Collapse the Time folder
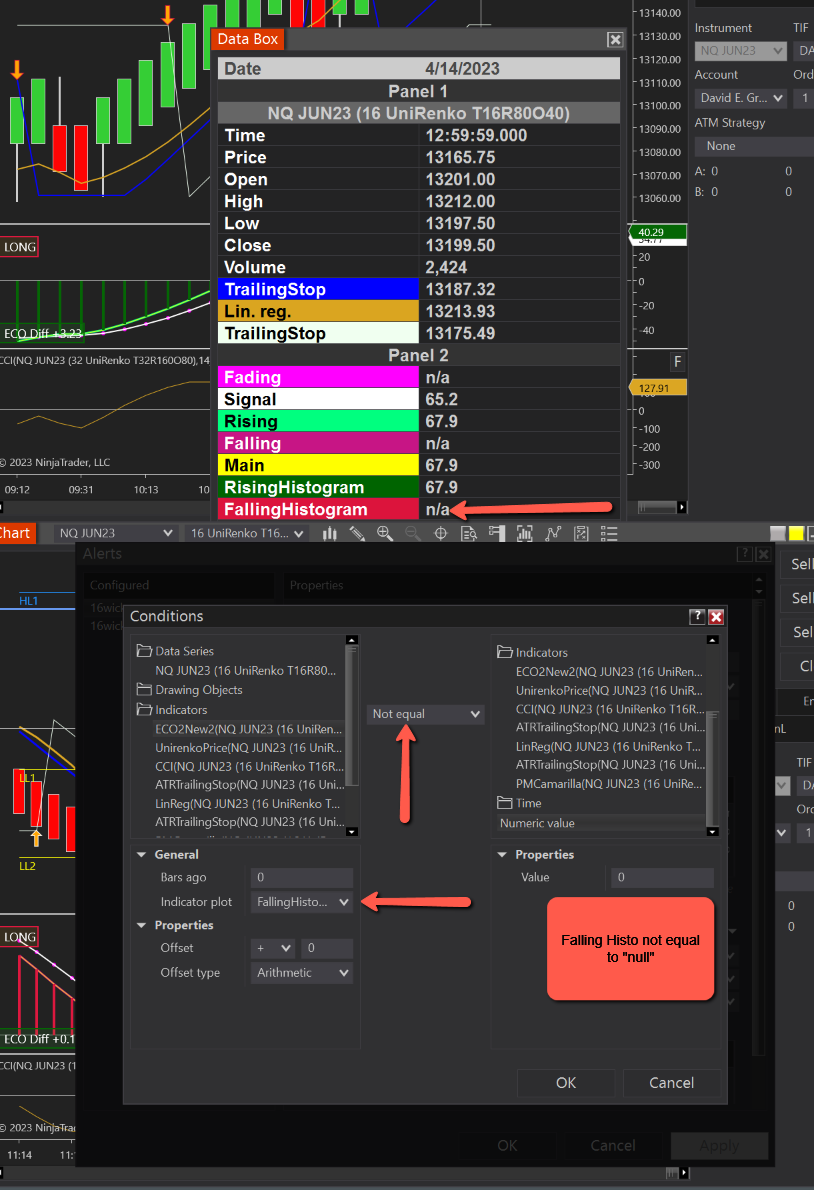This screenshot has width=814, height=1190. pyautogui.click(x=504, y=802)
